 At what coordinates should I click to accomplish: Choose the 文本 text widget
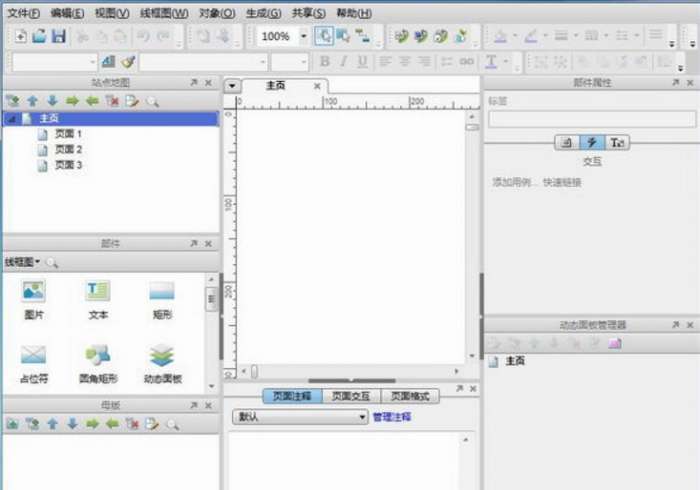(x=98, y=299)
